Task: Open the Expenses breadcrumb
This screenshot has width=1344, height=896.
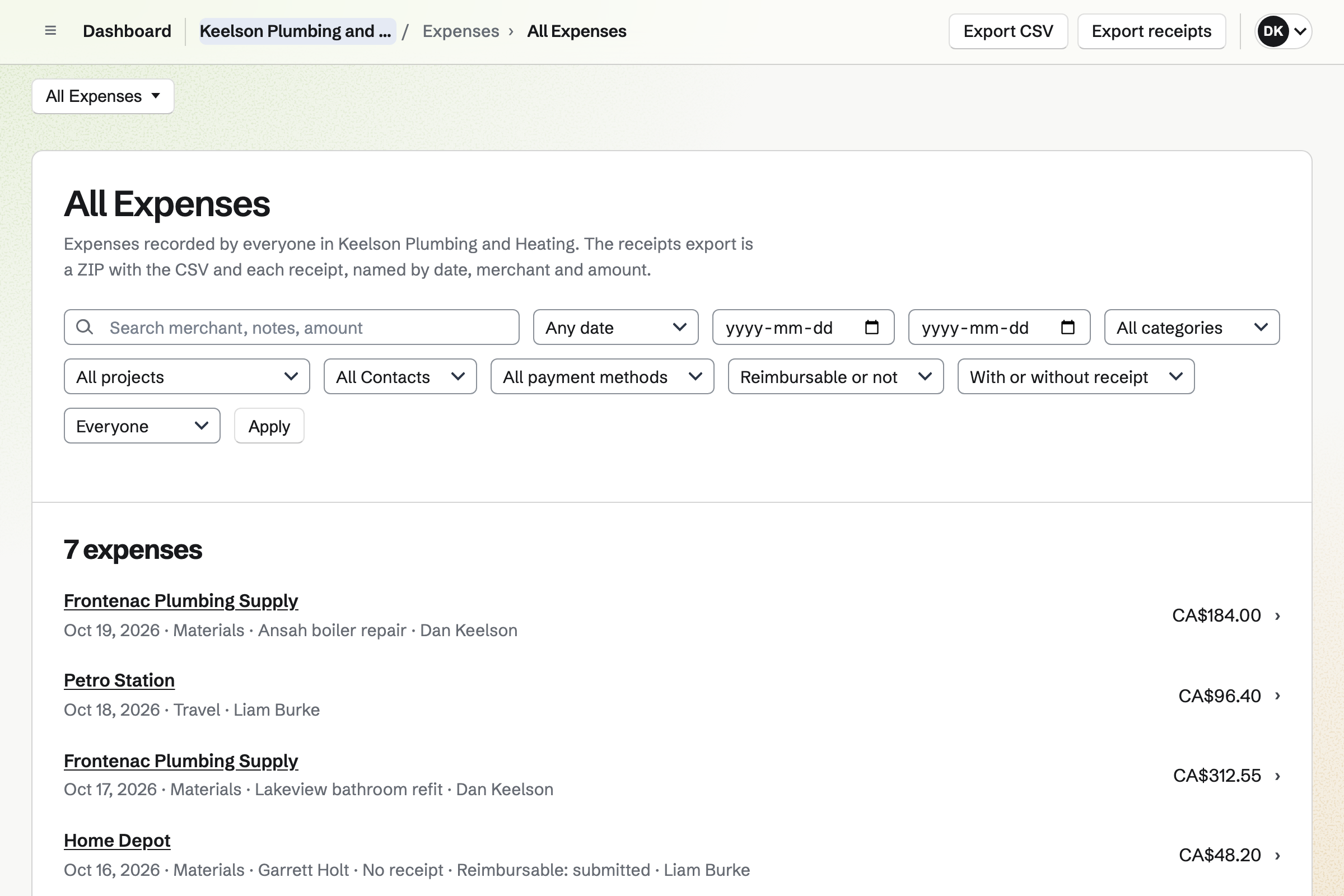Action: click(x=460, y=31)
